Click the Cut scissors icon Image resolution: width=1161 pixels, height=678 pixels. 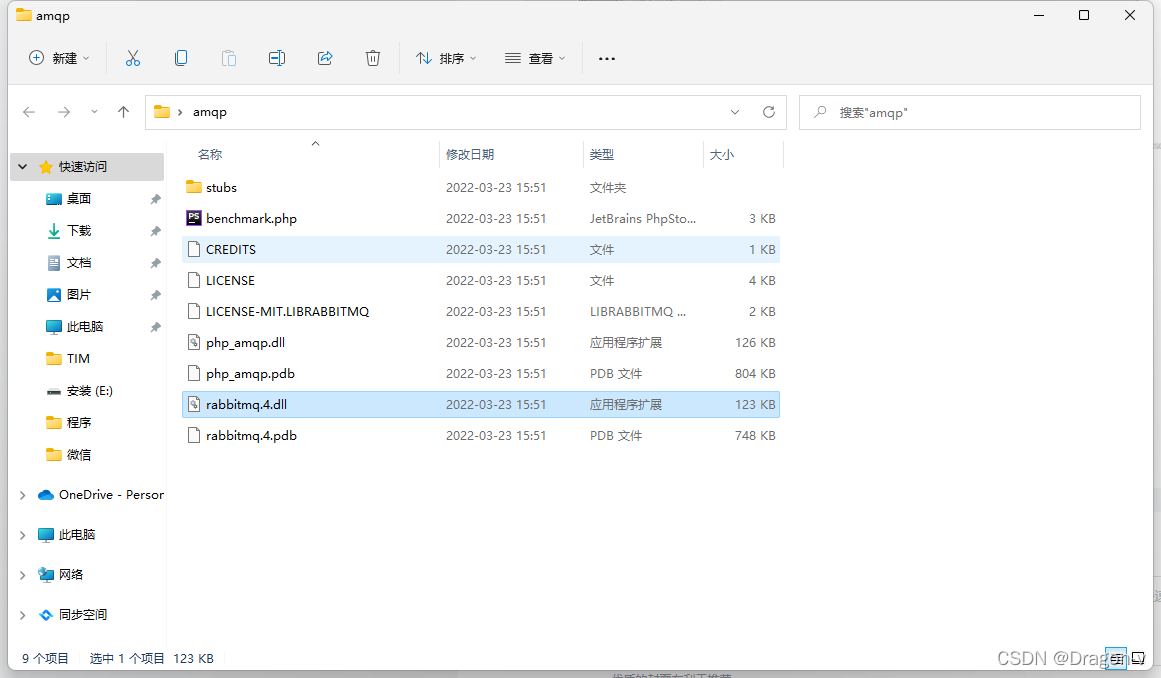click(133, 58)
